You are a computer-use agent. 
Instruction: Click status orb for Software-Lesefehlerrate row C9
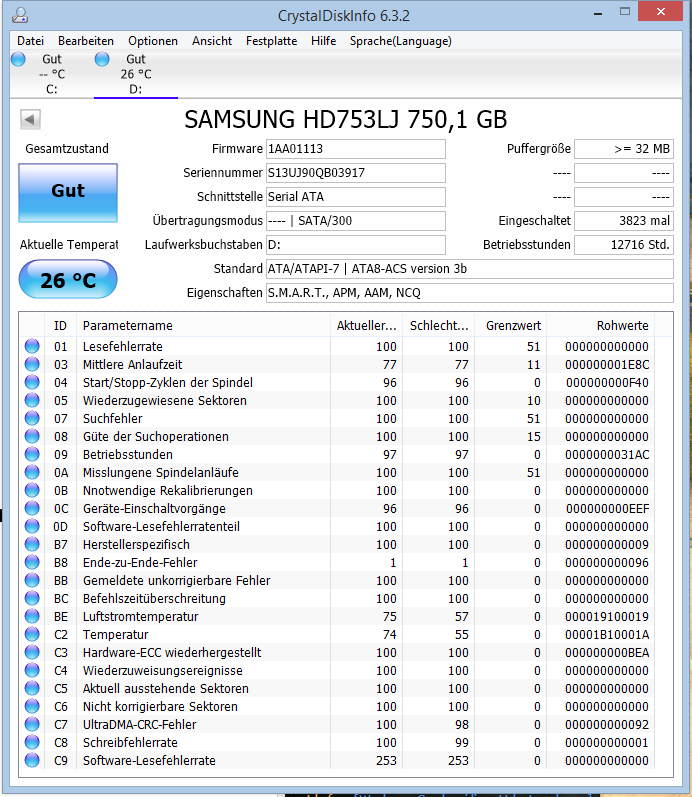pos(32,760)
